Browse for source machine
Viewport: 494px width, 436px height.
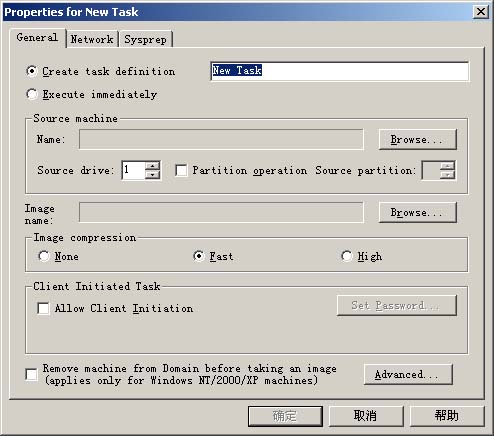pos(417,139)
